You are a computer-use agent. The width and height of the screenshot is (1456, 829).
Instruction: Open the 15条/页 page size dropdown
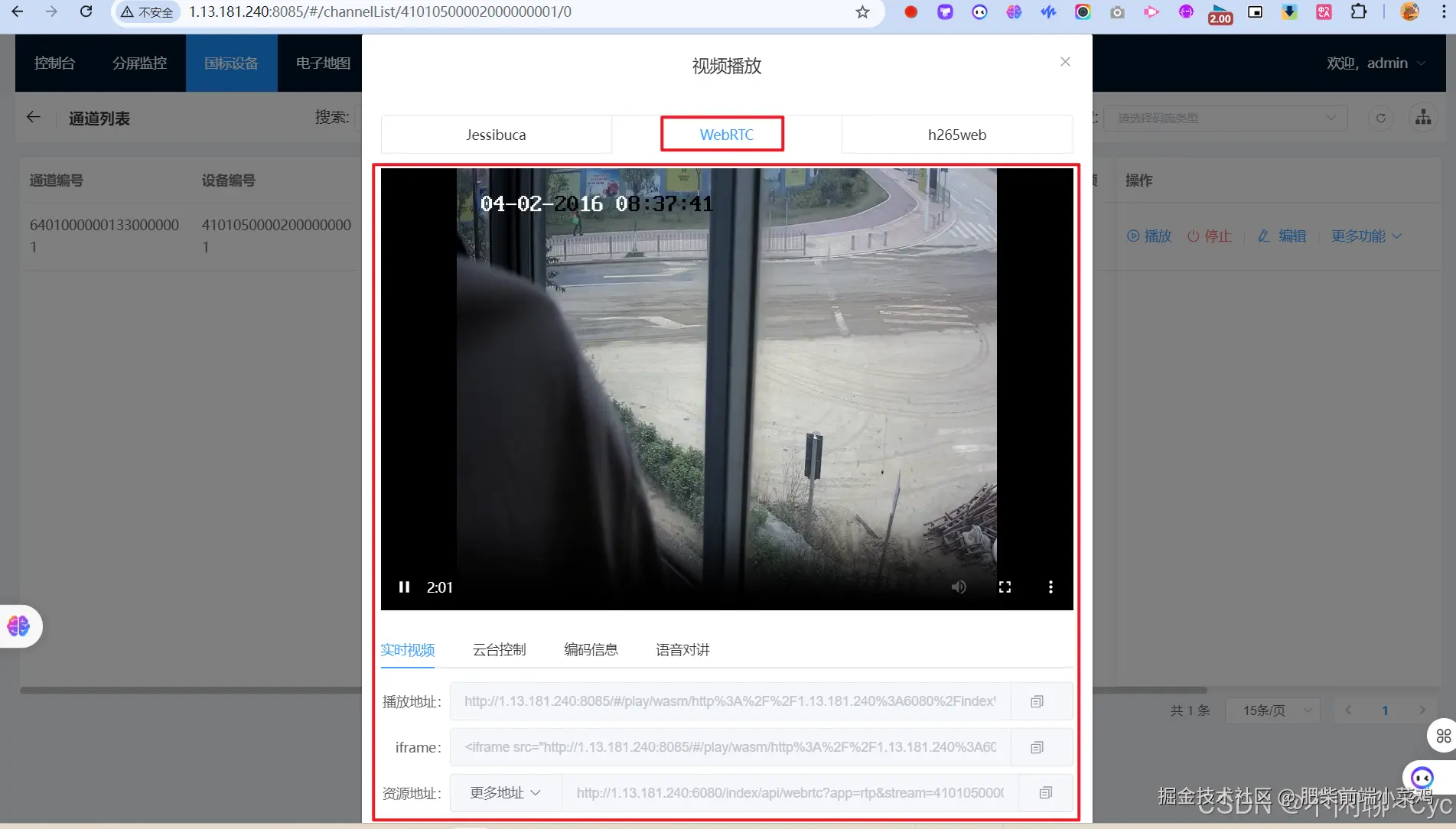1272,710
